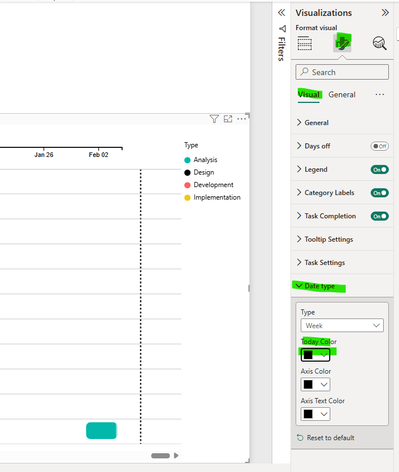Viewport: 399px width, 472px height.
Task: Click the Analysis legend label
Action: pyautogui.click(x=205, y=160)
